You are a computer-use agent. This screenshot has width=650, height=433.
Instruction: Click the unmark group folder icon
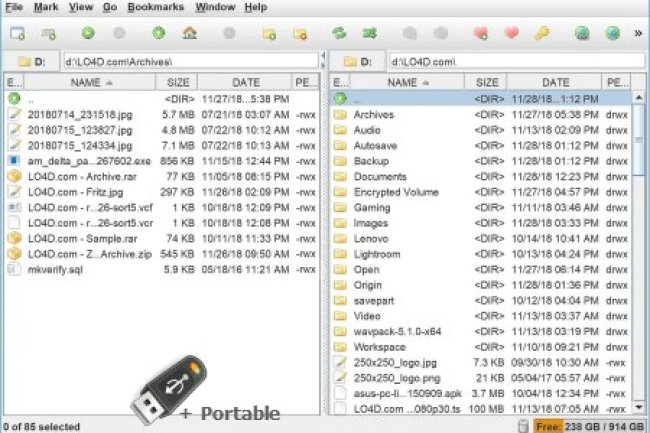tap(300, 34)
